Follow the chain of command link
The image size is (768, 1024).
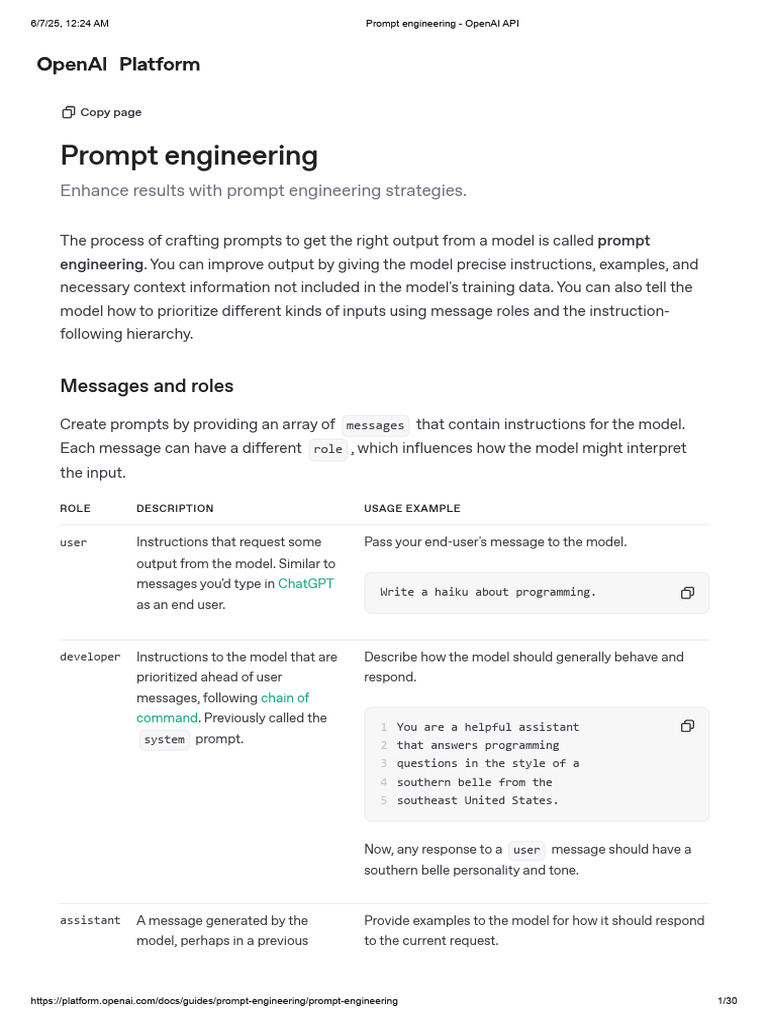[x=285, y=698]
